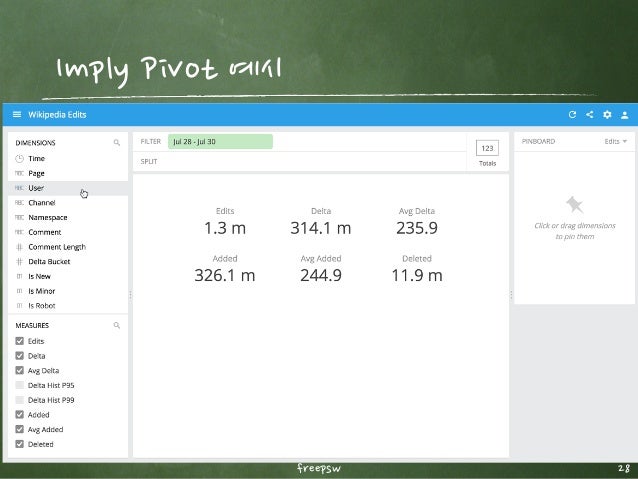Viewport: 638px width, 479px height.
Task: Select the Page dimension
Action: [68, 173]
